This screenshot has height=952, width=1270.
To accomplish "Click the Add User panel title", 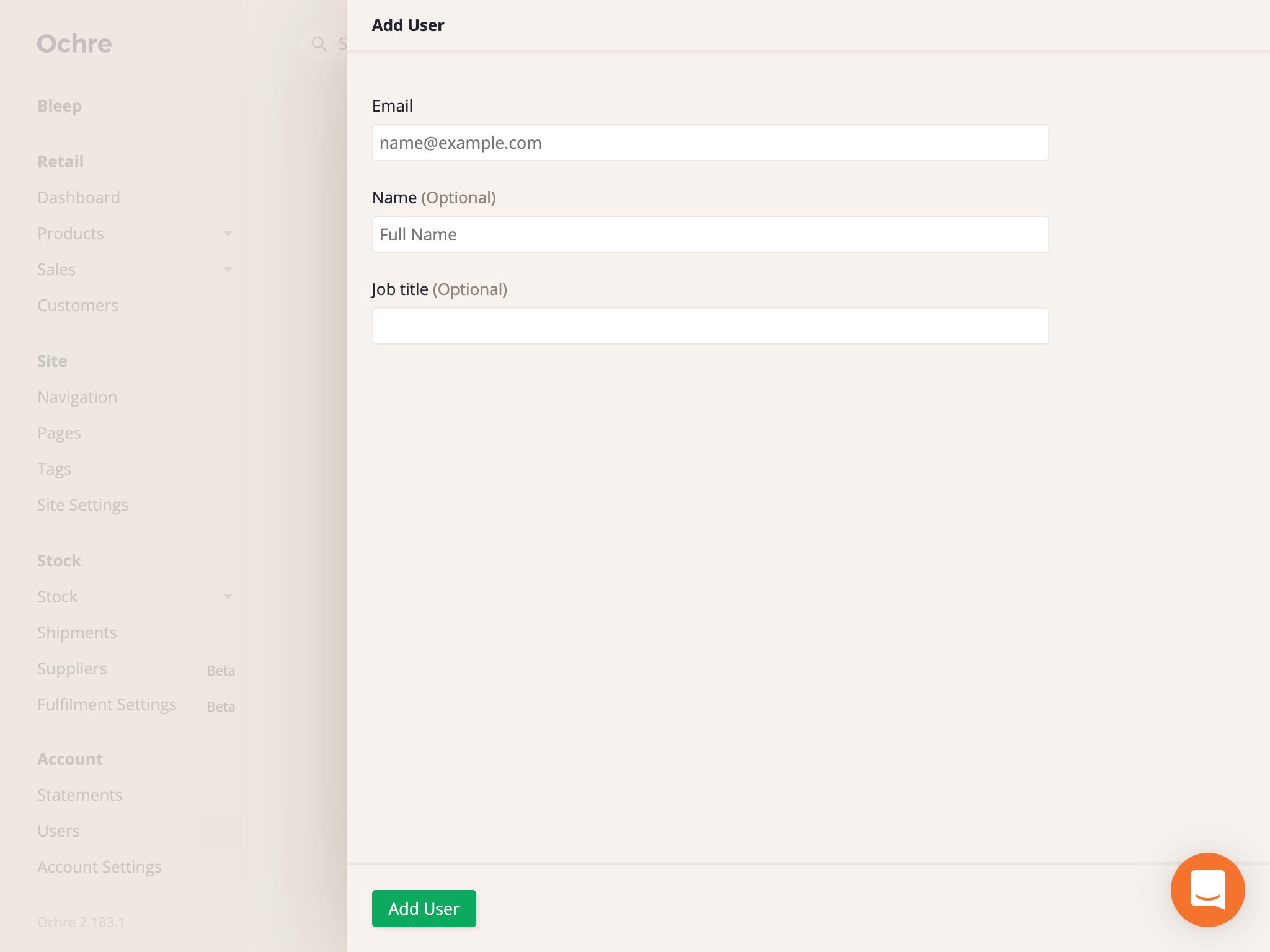I will [x=408, y=25].
